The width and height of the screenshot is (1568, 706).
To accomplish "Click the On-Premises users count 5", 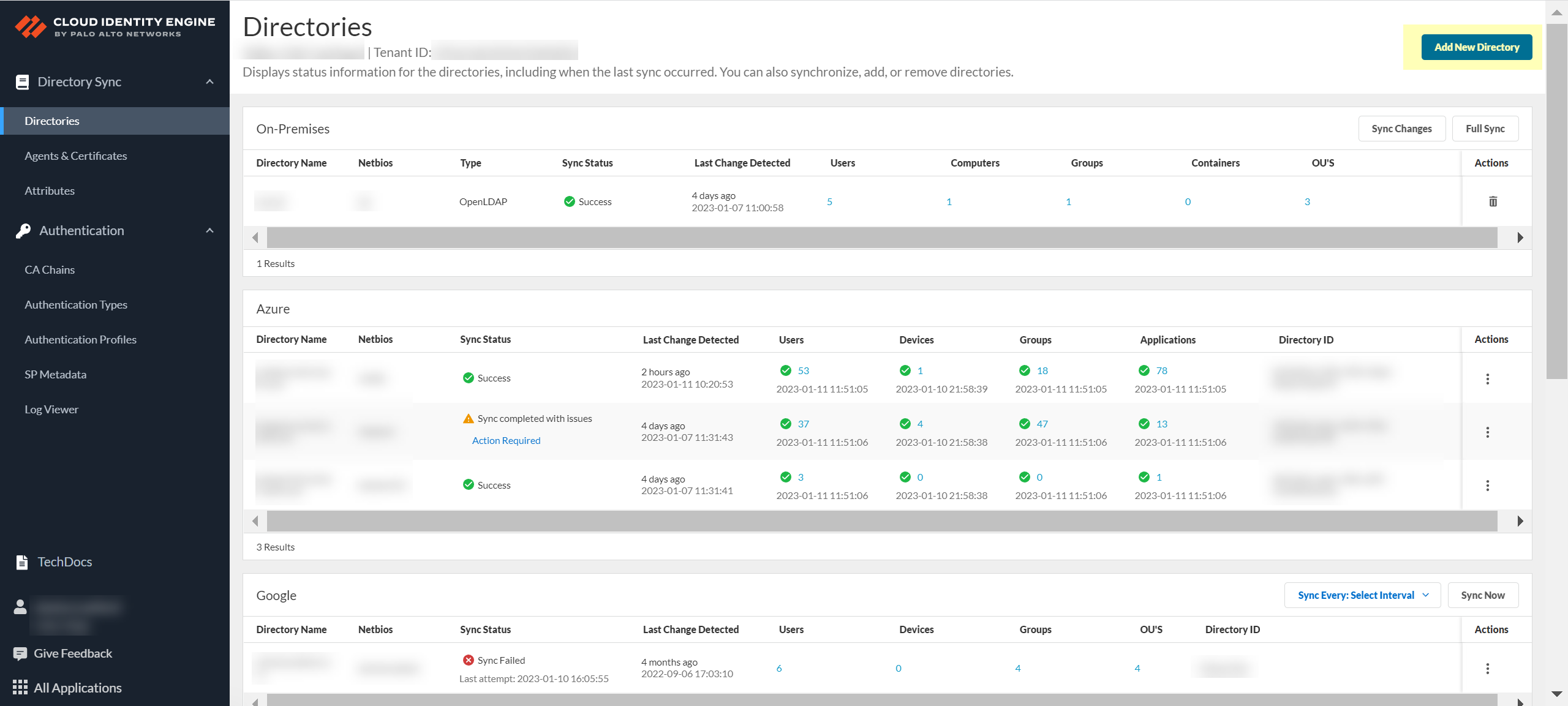I will [x=829, y=201].
